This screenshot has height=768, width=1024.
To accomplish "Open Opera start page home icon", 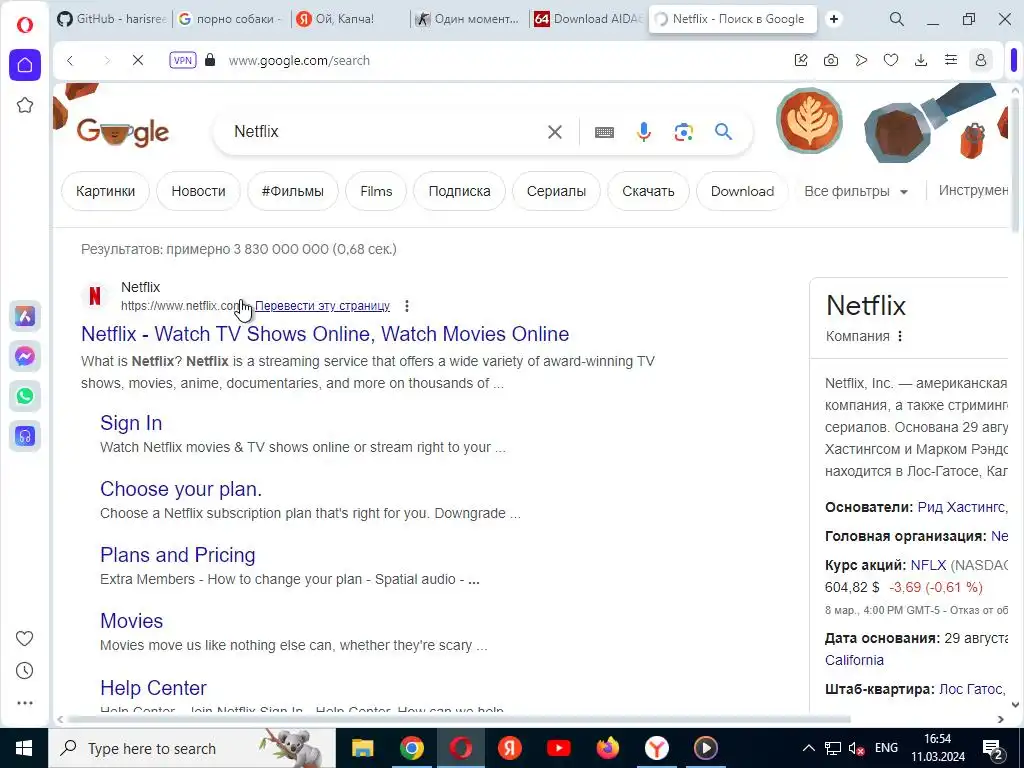I will [x=25, y=65].
